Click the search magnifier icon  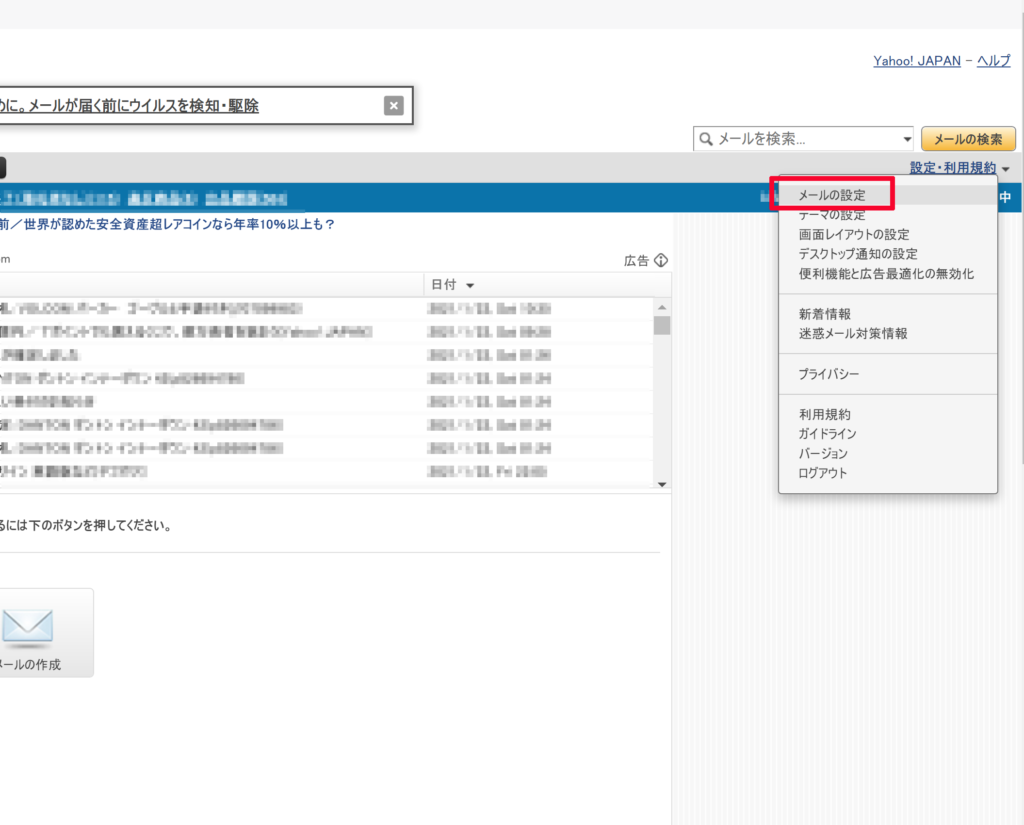(706, 140)
